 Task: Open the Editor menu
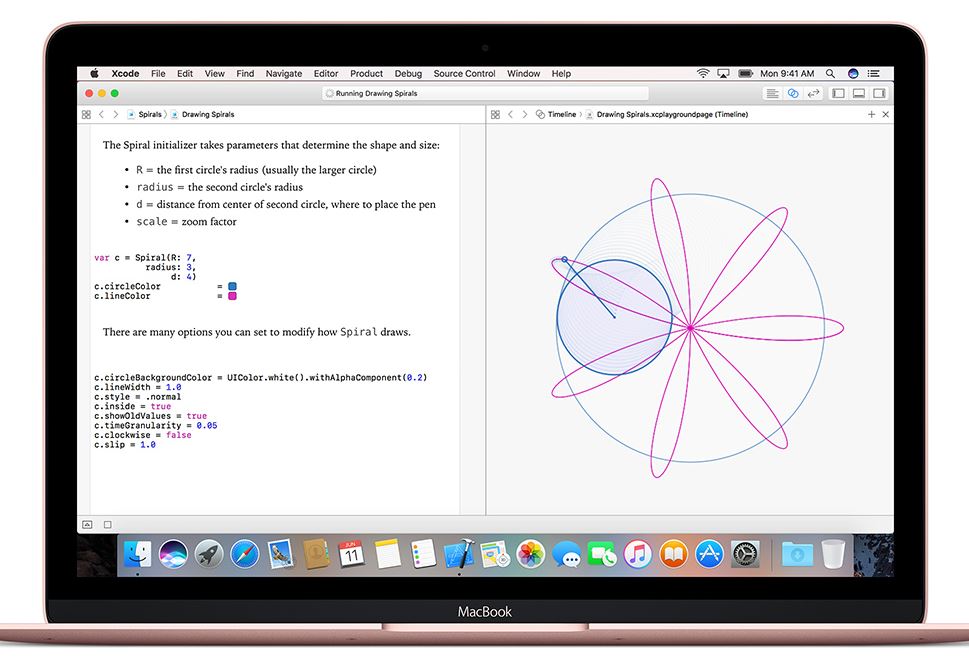point(326,73)
